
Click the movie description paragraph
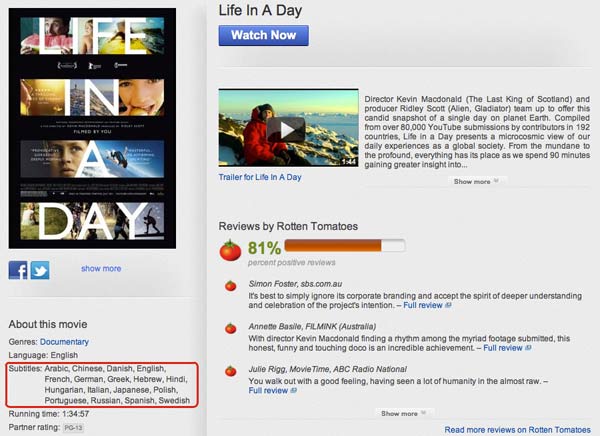click(x=477, y=132)
